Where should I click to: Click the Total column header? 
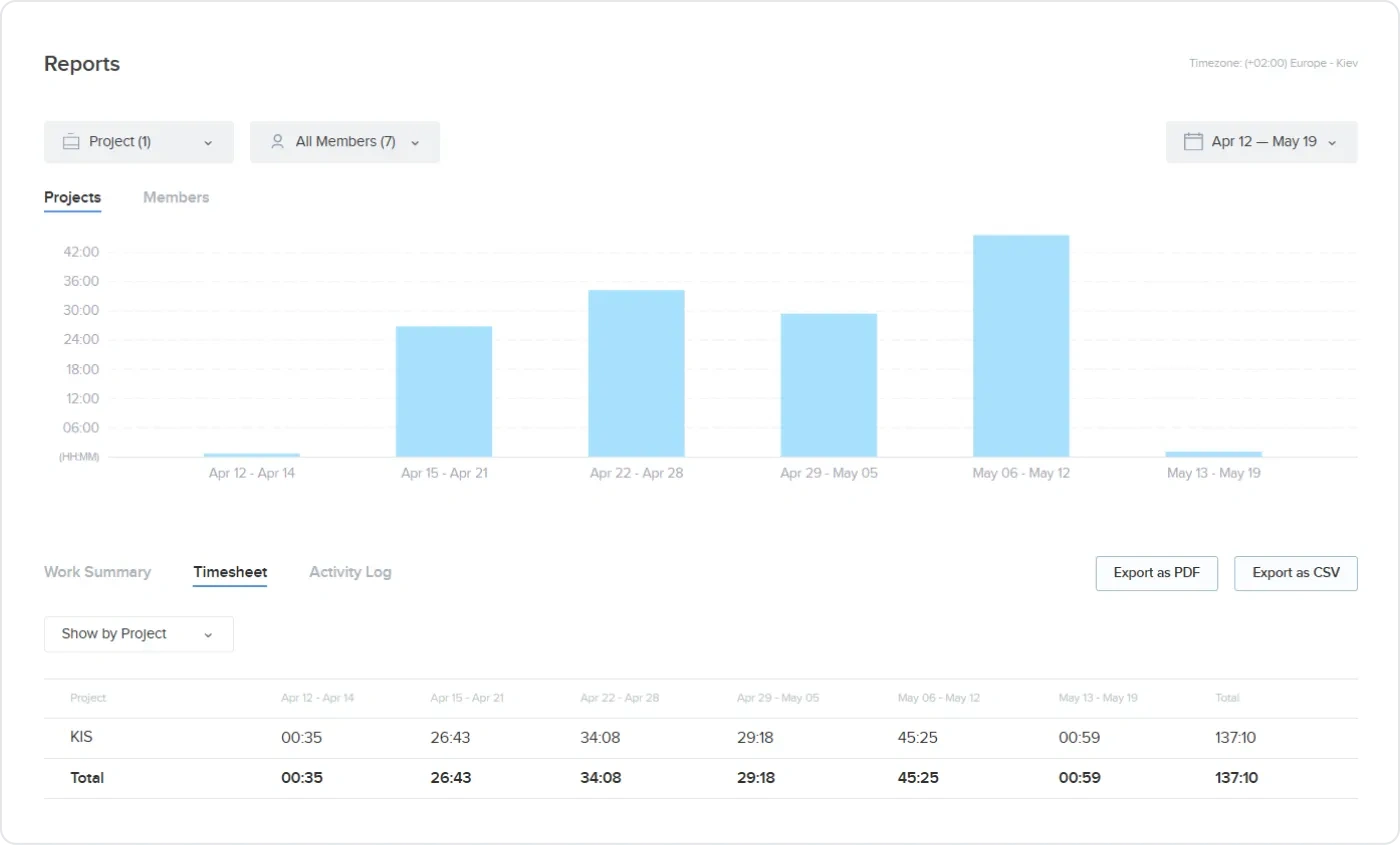click(x=1227, y=698)
